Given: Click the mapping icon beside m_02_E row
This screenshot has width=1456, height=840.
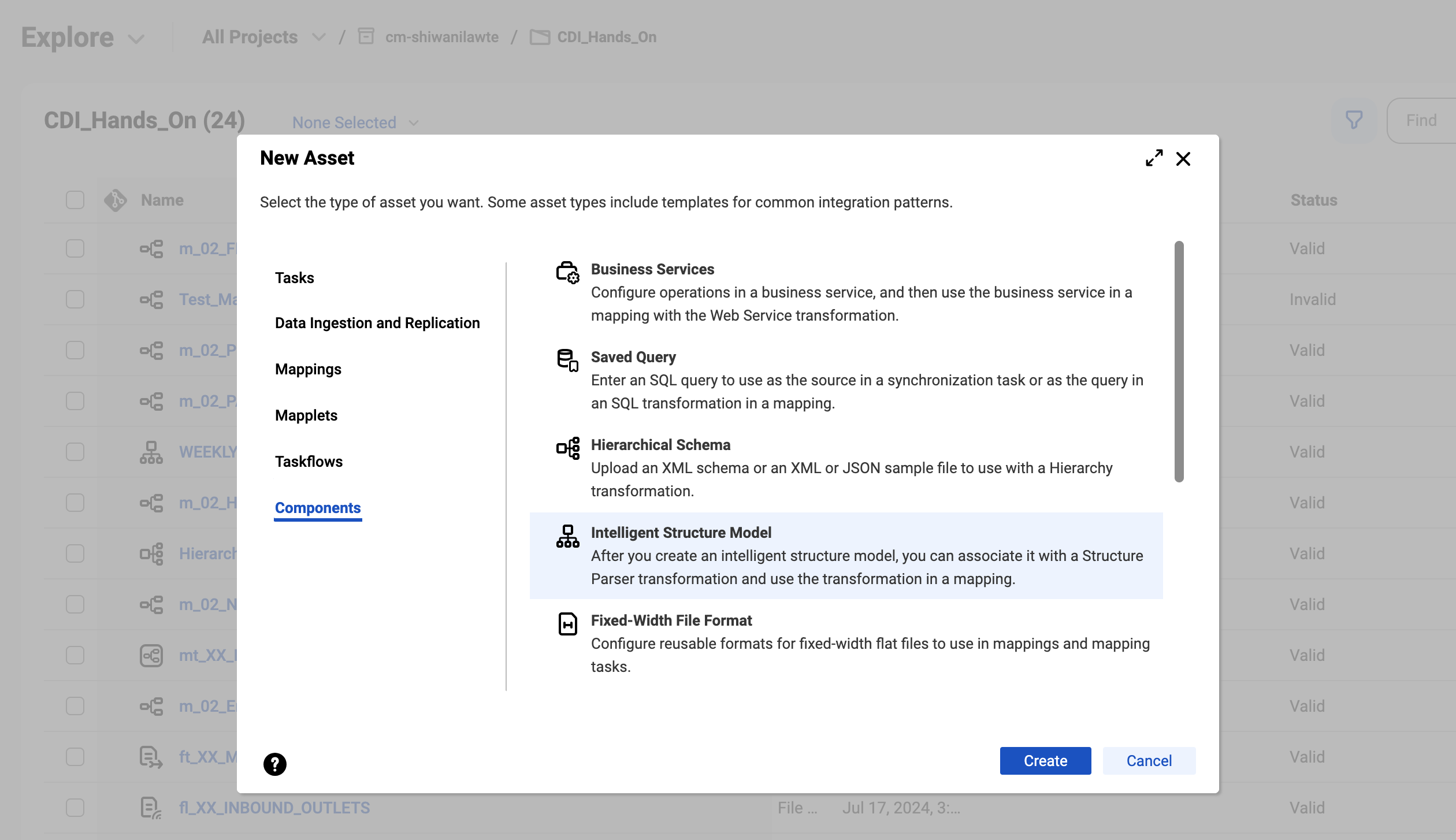Looking at the screenshot, I should tap(151, 706).
